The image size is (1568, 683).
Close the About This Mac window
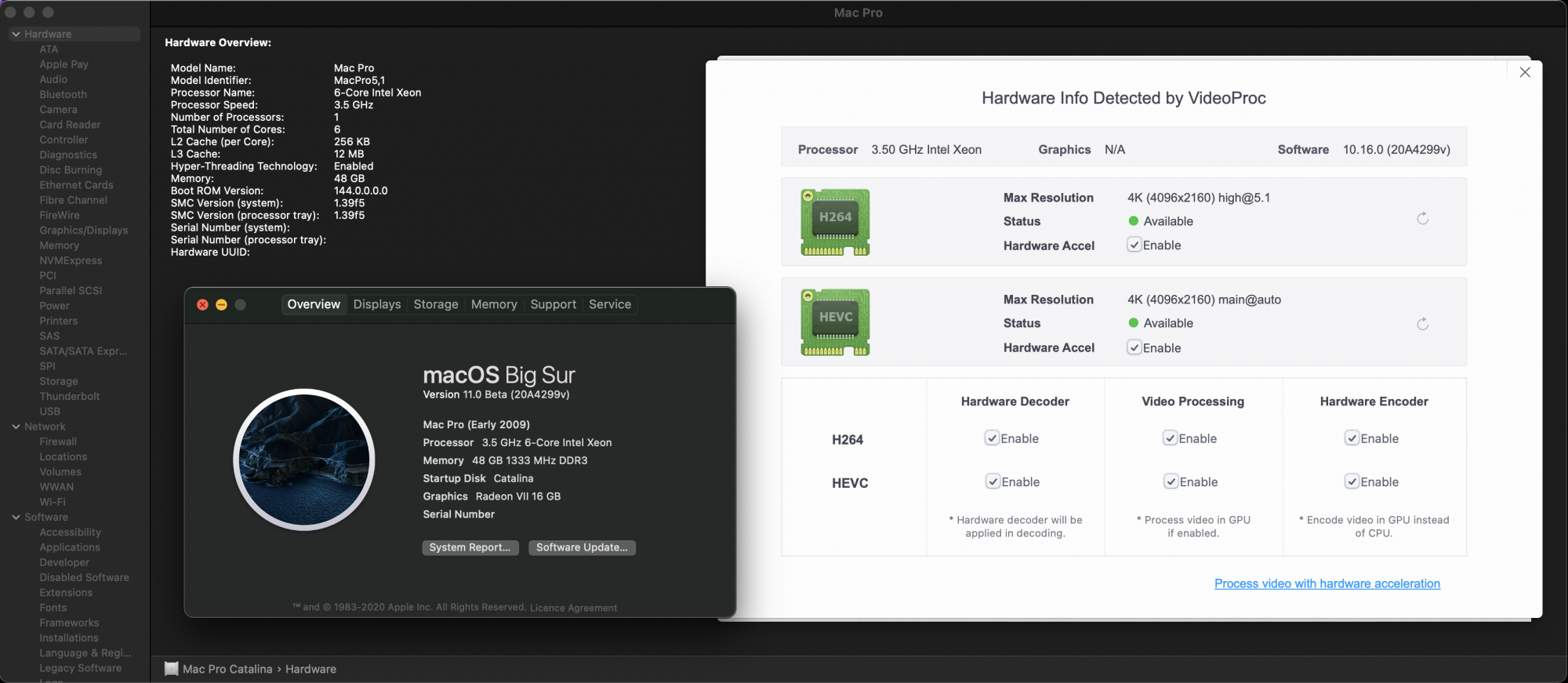pos(202,304)
